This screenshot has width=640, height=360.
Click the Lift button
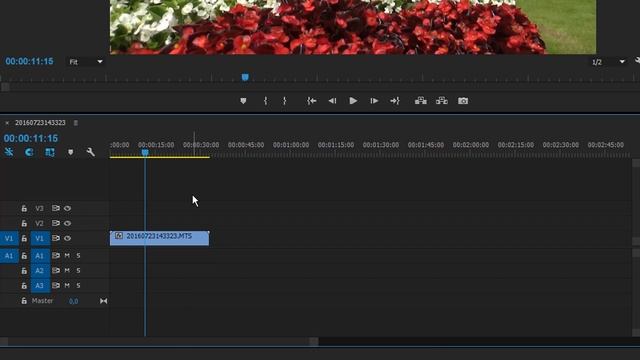421,101
